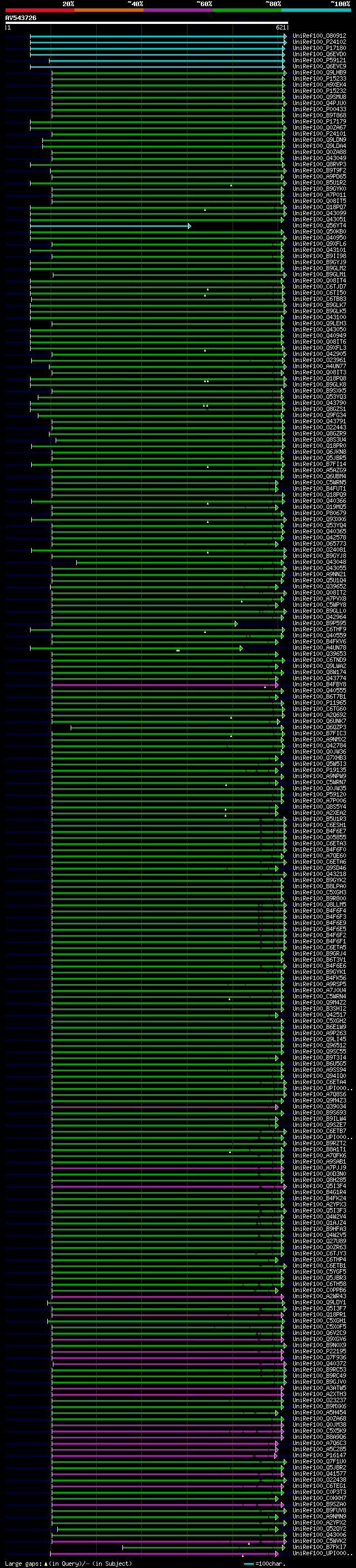This screenshot has width=356, height=1568.
Task: Open hit UniRef100_P24102
Action: coord(319,42)
